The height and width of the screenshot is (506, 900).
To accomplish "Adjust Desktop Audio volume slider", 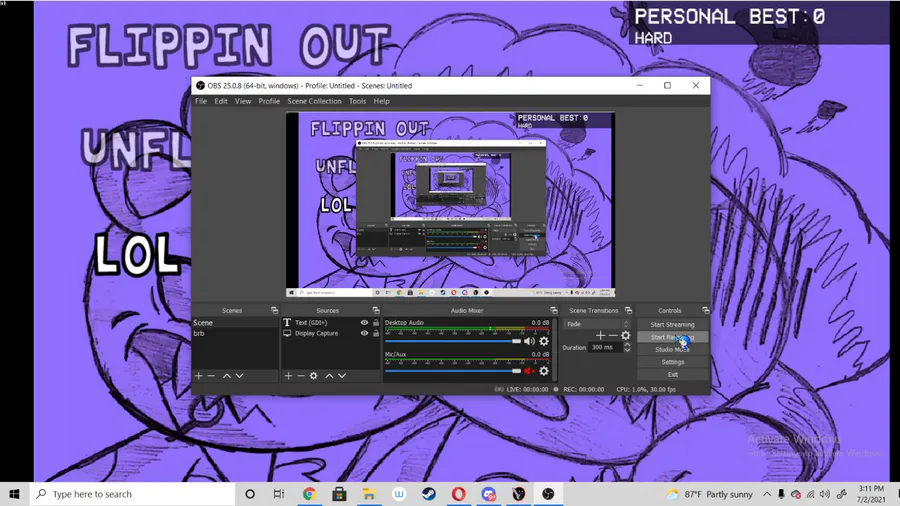I will (x=453, y=341).
